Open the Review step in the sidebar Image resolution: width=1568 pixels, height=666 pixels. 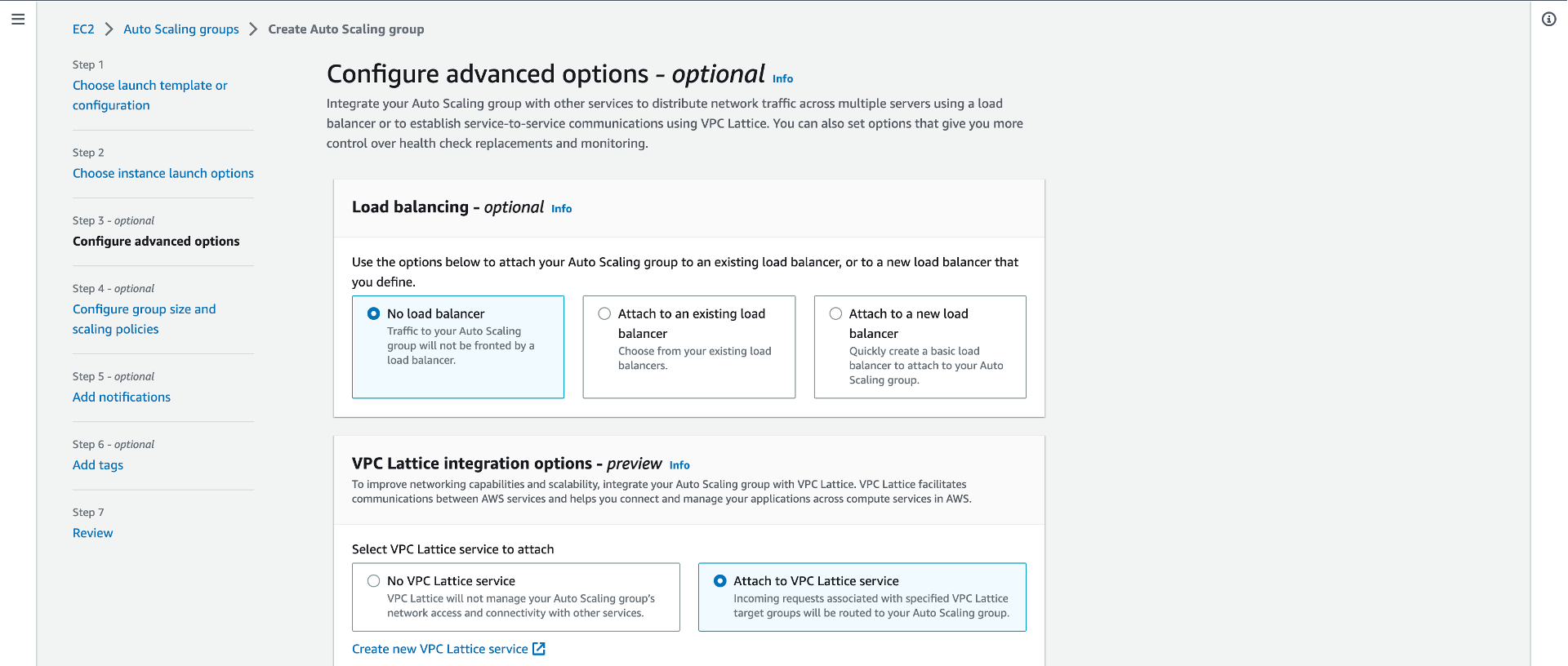[x=92, y=532]
